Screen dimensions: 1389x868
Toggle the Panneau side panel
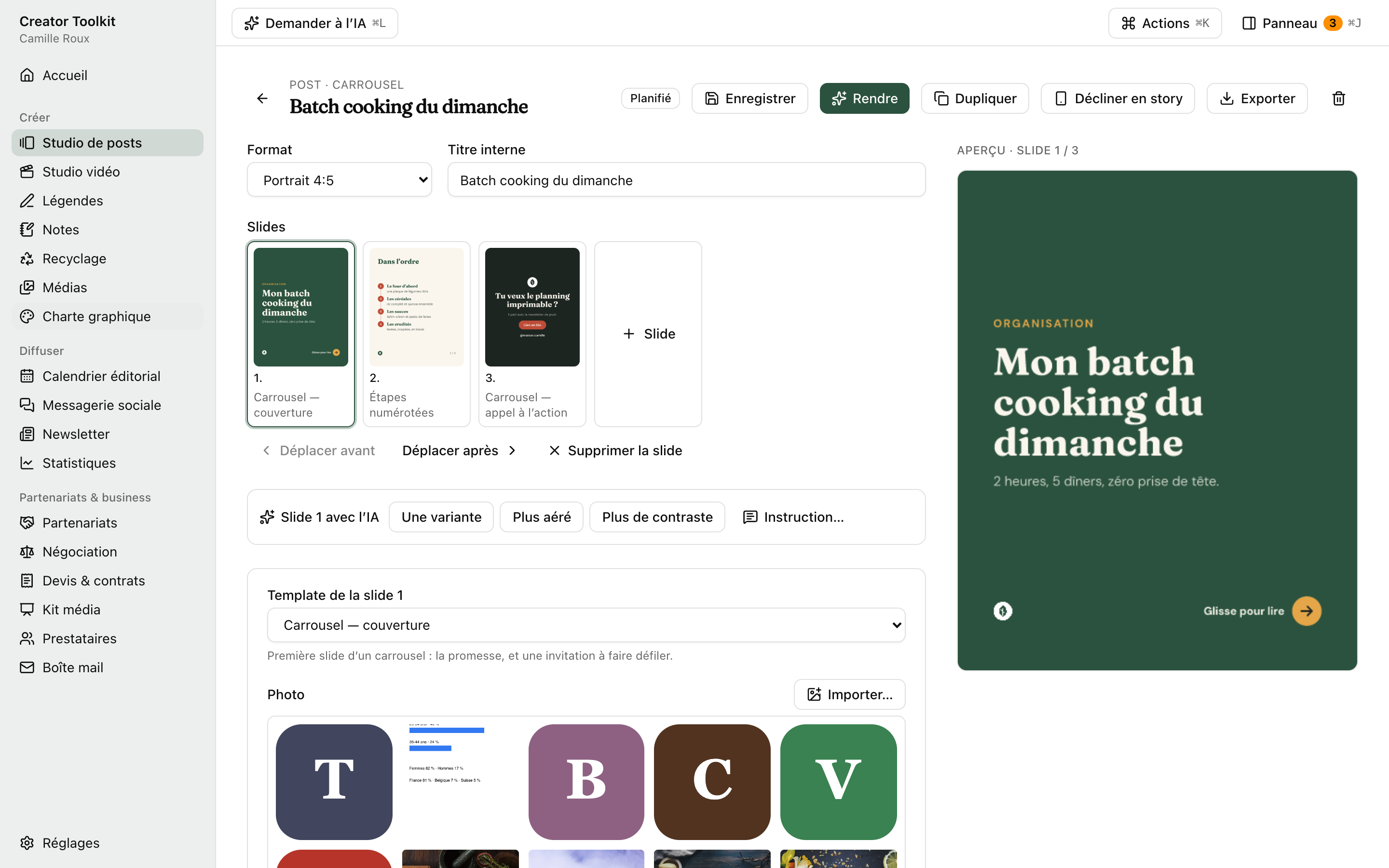[x=1301, y=23]
